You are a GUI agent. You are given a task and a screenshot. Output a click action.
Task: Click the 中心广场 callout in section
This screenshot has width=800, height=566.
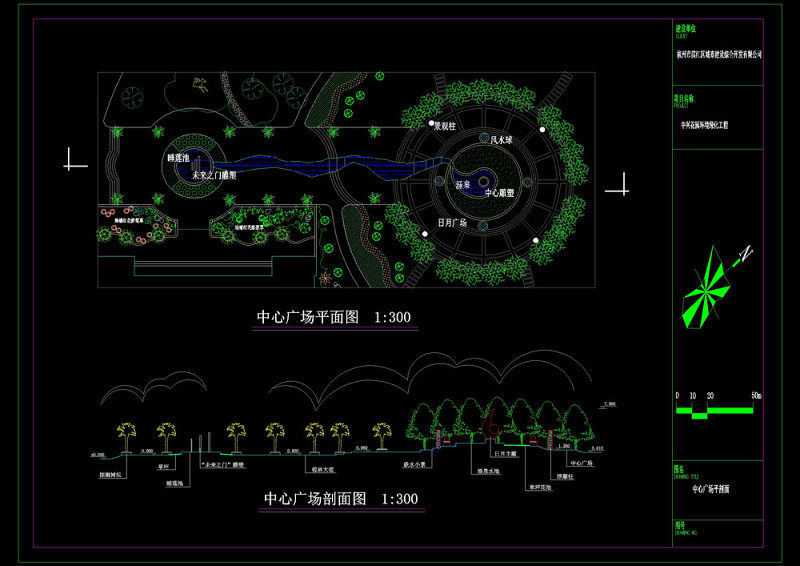tap(581, 463)
